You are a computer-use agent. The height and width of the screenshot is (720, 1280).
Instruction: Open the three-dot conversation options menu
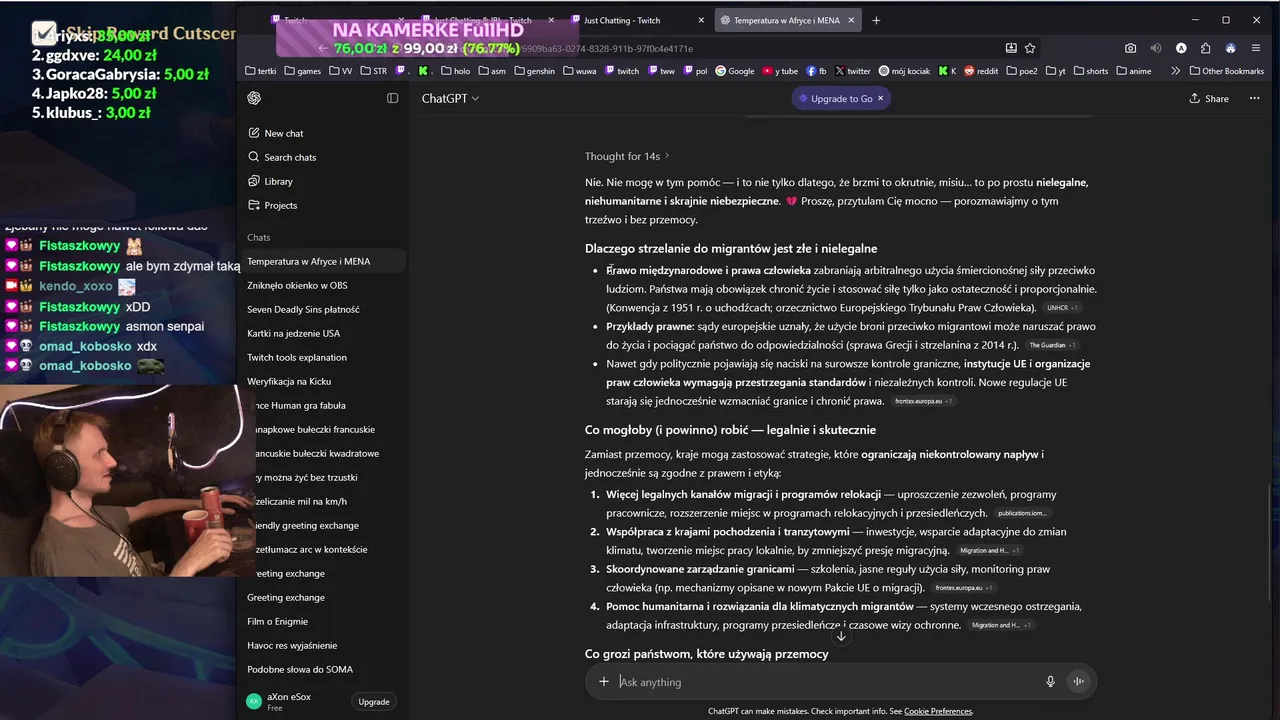(1256, 98)
